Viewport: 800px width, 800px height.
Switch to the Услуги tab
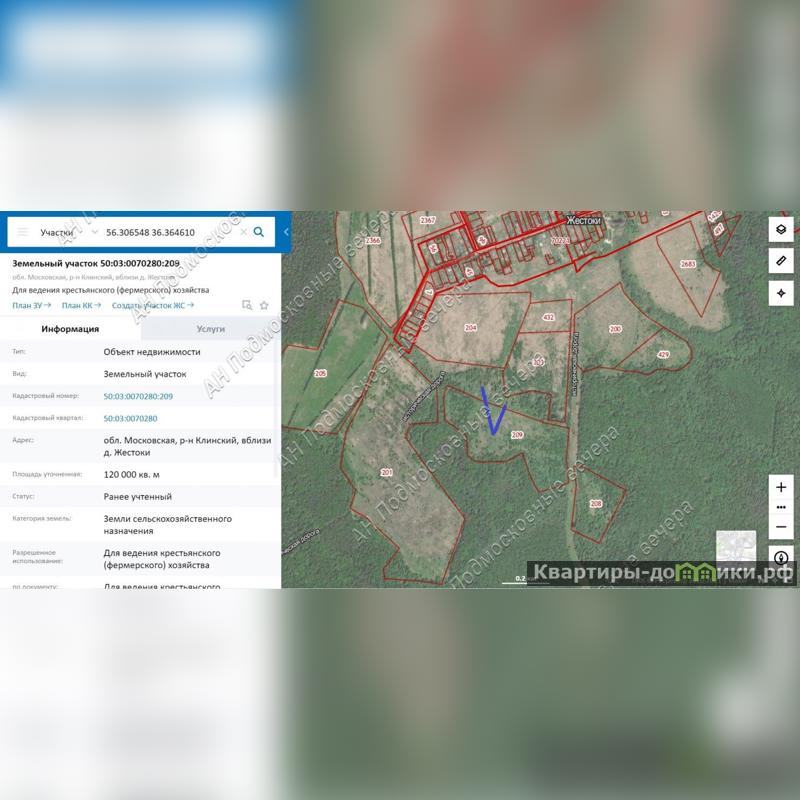pos(210,329)
